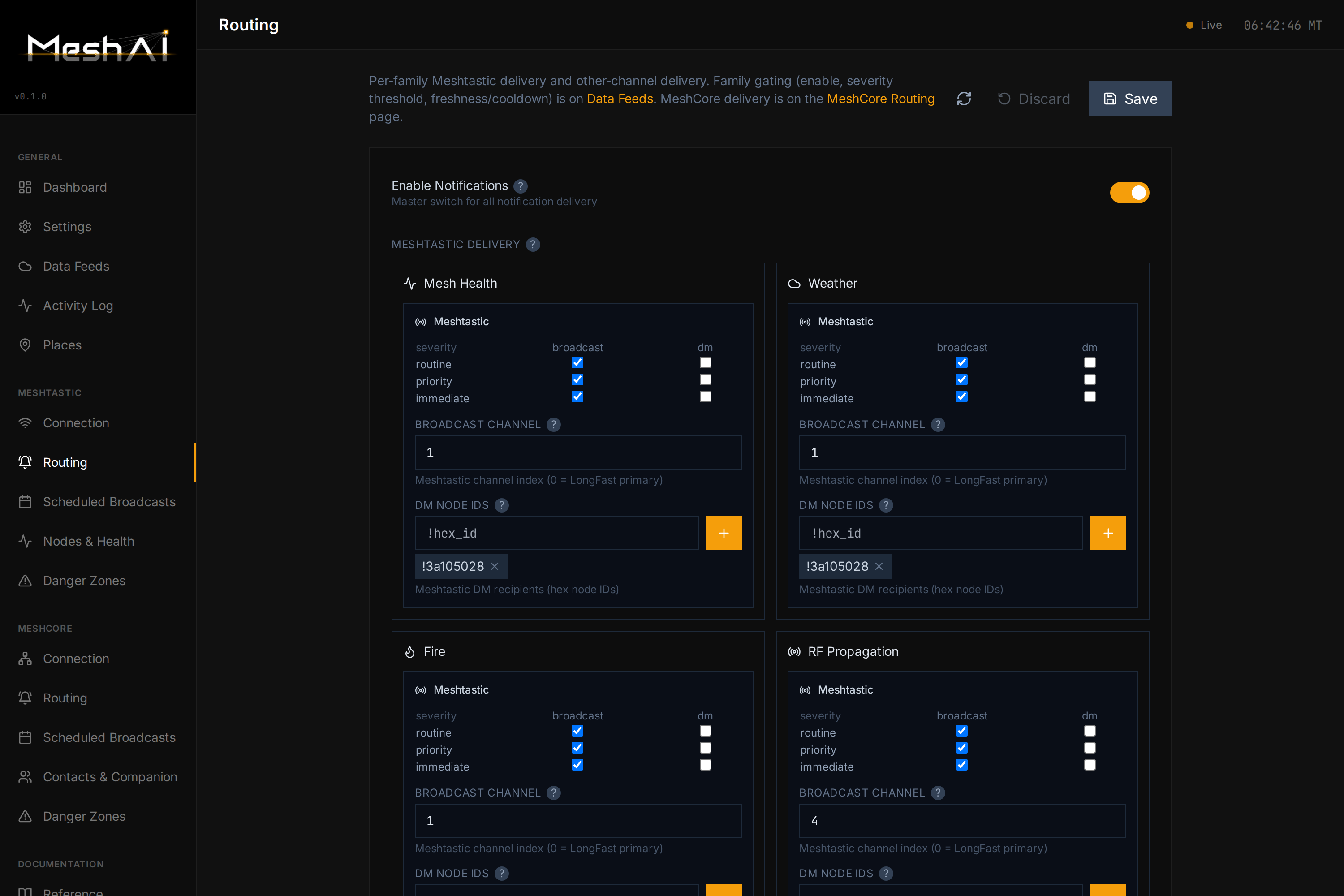The image size is (1344, 896).
Task: Remove node !3a105028 from Weather card
Action: (x=879, y=566)
